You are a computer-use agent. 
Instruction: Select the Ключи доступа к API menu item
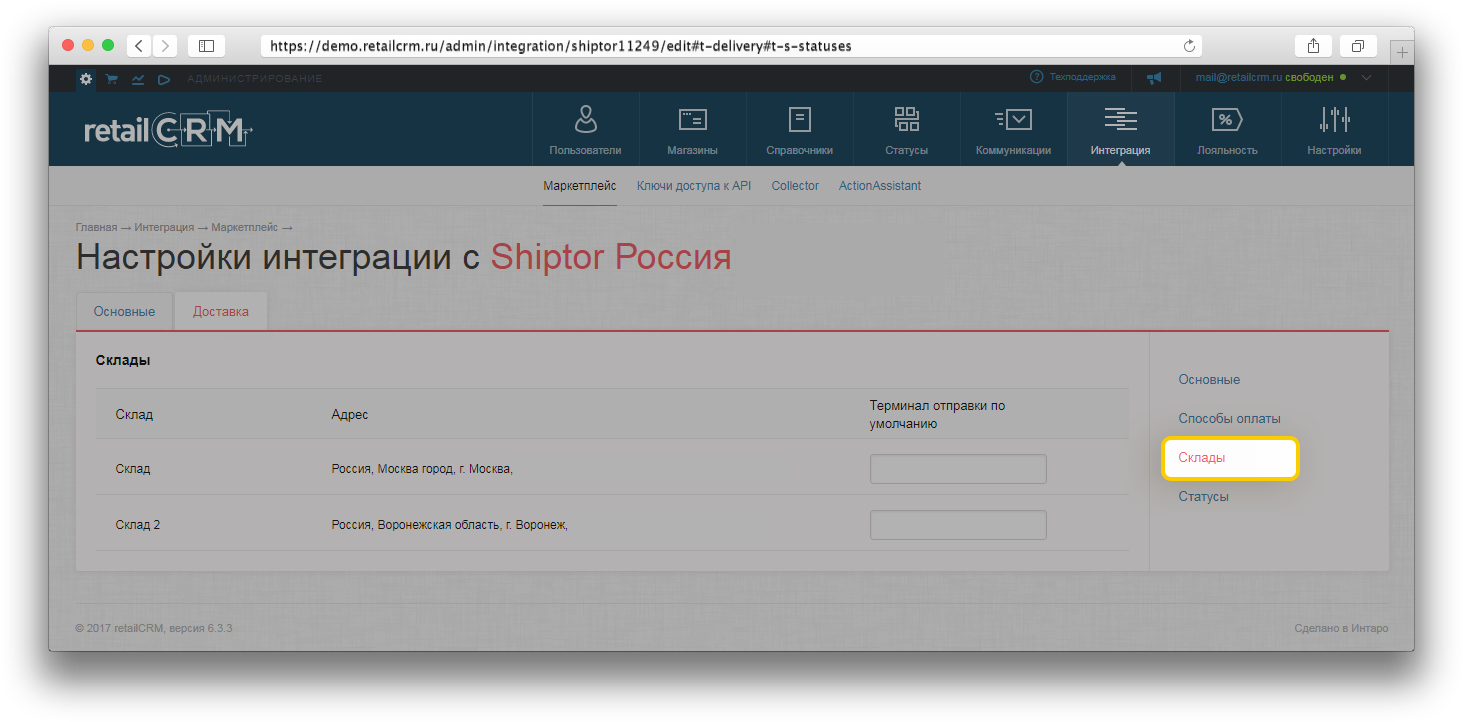pos(693,186)
